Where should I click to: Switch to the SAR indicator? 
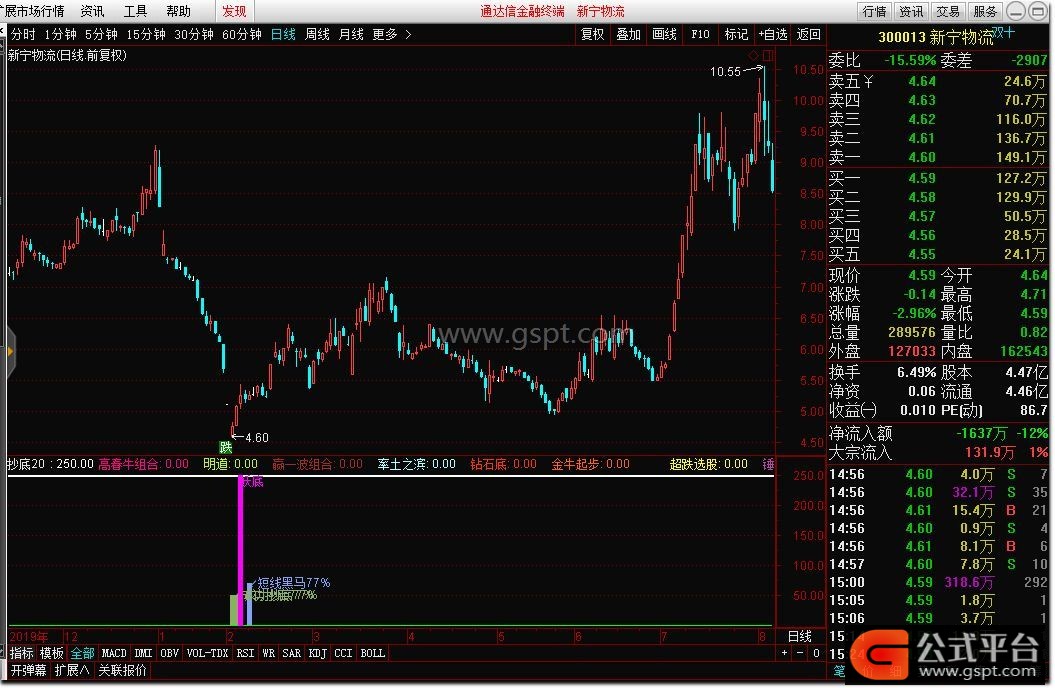pyautogui.click(x=291, y=653)
